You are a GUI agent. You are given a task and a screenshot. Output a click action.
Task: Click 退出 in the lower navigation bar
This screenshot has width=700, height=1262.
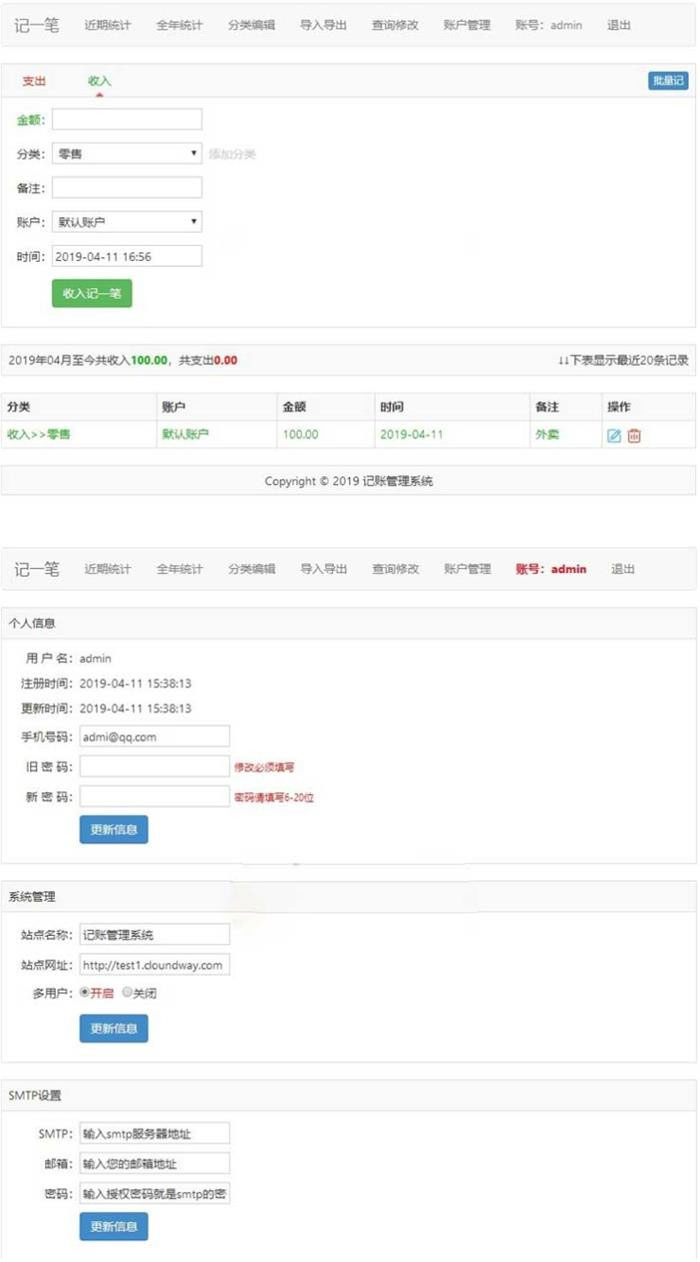click(623, 569)
